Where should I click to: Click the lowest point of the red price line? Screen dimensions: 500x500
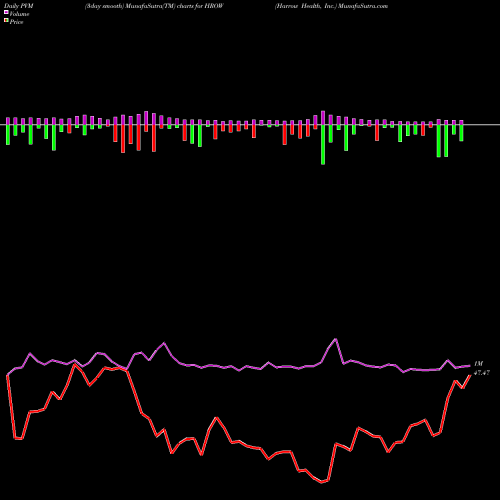tap(322, 482)
